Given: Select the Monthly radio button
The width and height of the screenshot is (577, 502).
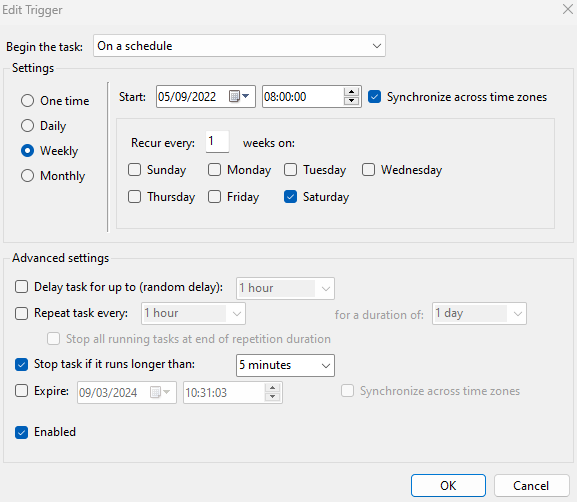Looking at the screenshot, I should (x=27, y=176).
